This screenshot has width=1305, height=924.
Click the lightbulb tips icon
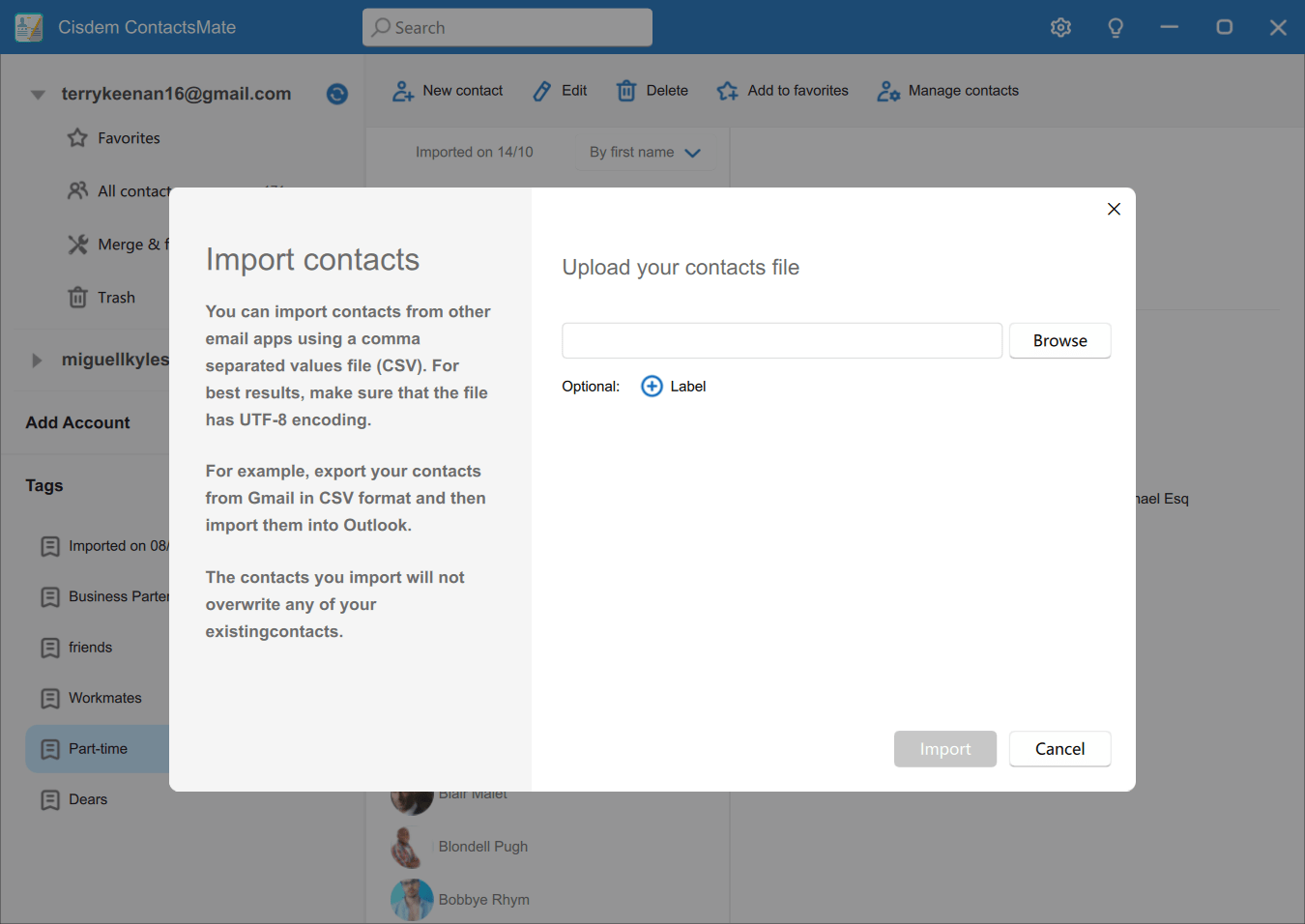[1116, 28]
